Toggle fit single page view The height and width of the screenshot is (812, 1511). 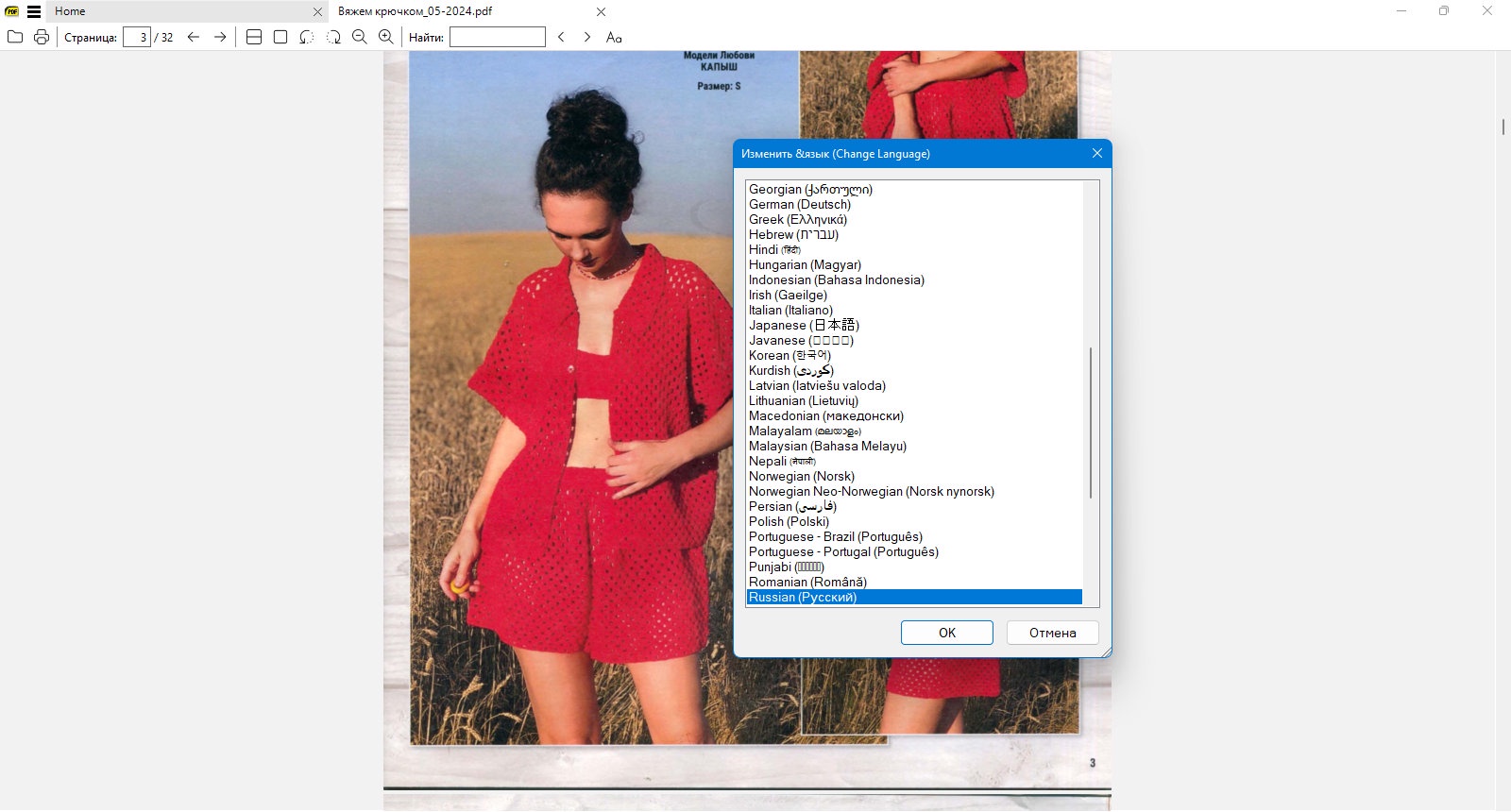coord(280,37)
